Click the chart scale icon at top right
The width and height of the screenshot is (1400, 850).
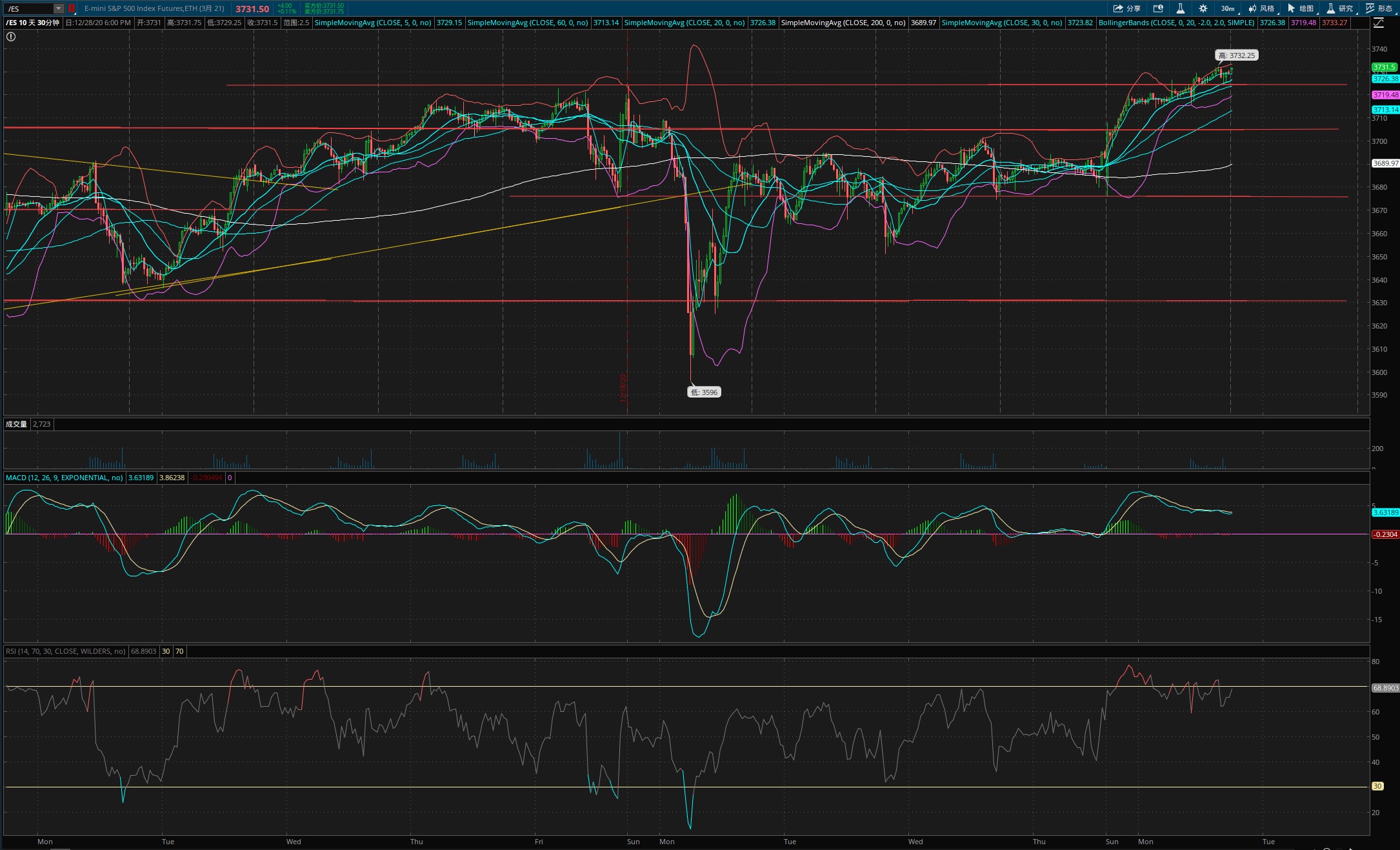1379,23
